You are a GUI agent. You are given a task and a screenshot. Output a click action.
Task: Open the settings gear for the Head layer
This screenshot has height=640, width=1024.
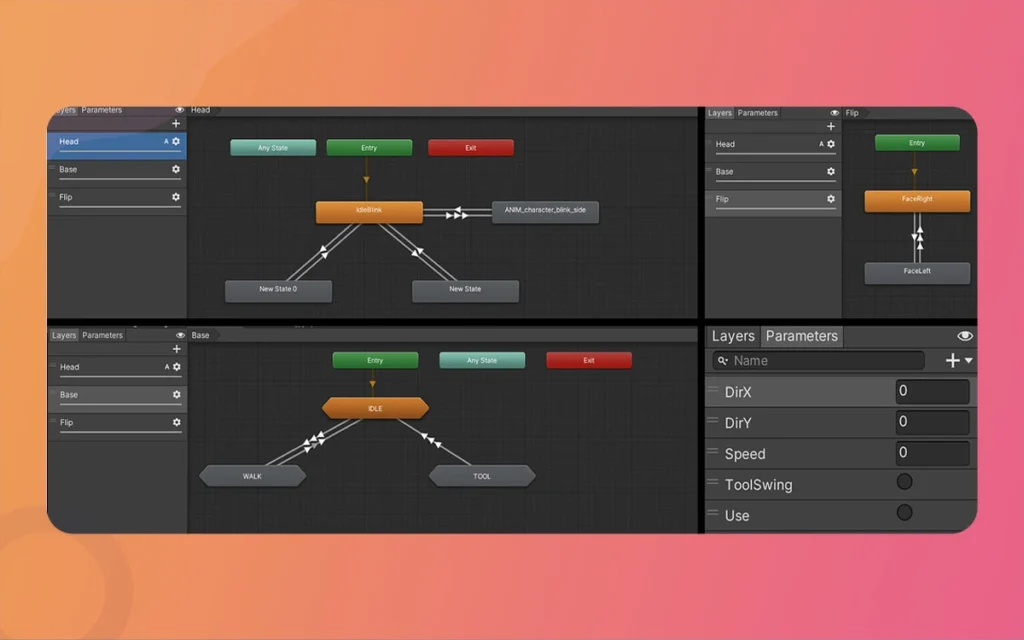pos(176,142)
